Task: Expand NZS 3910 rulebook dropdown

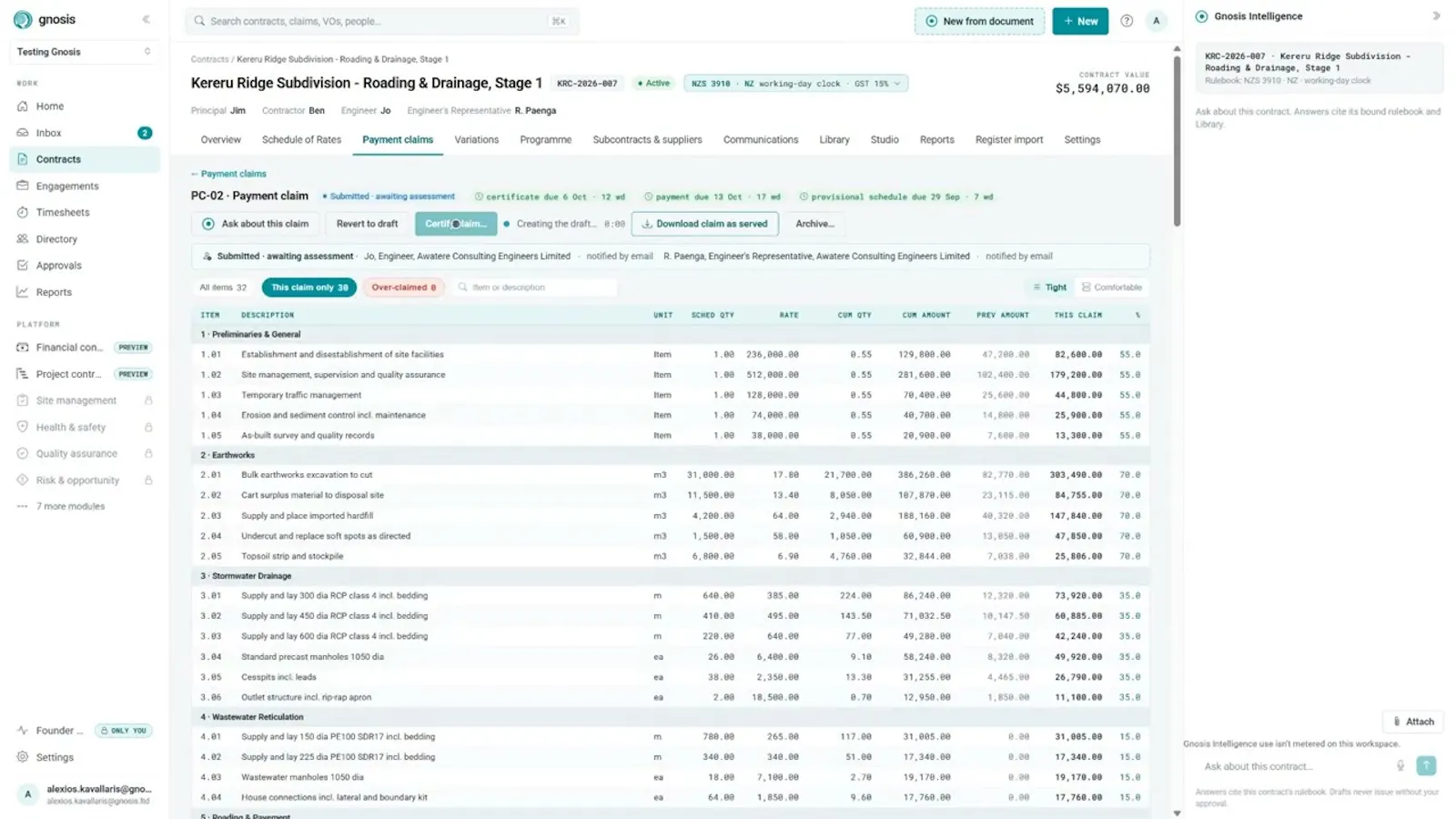Action: tap(795, 84)
